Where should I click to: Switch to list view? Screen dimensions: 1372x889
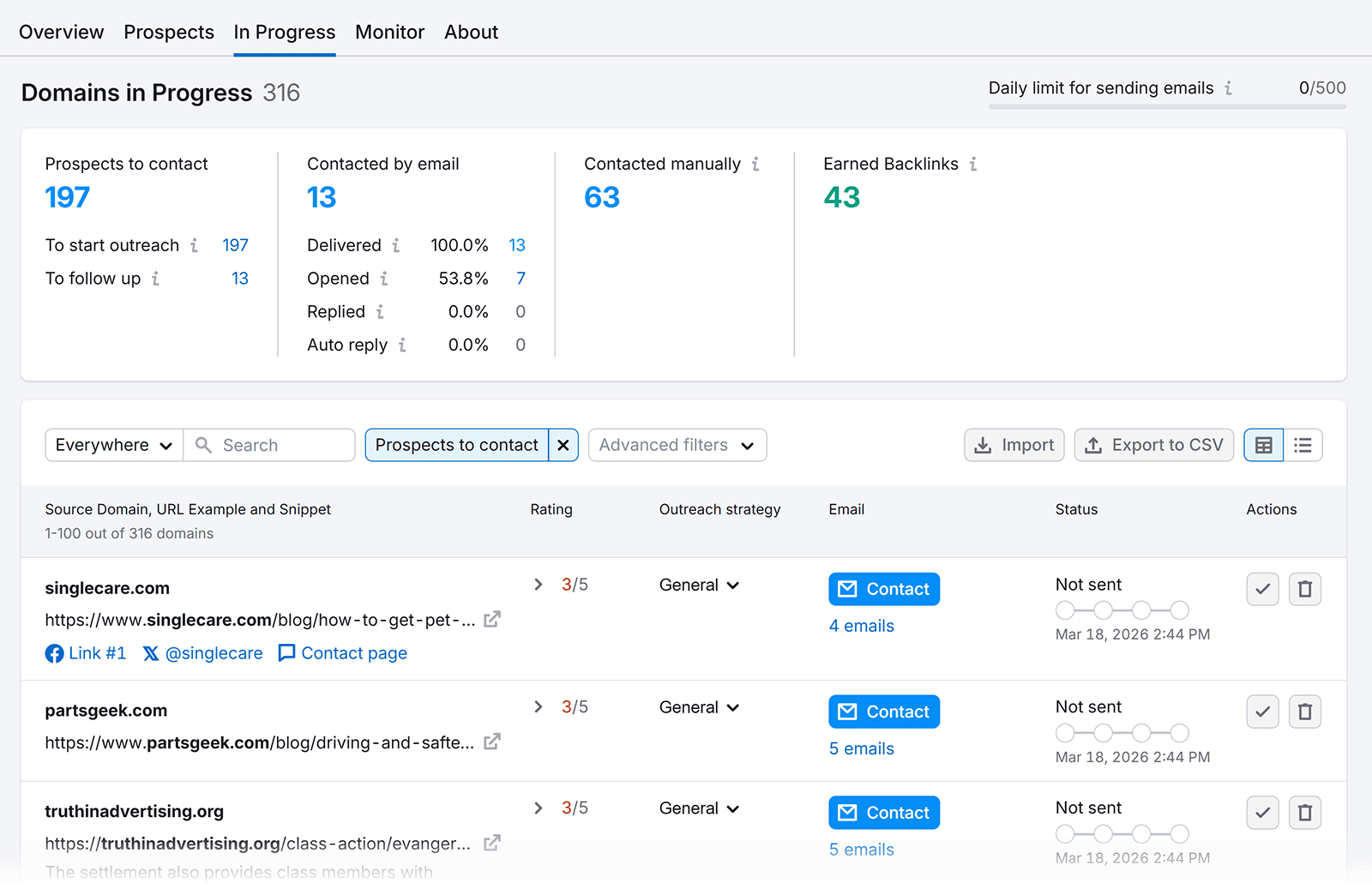[1303, 445]
